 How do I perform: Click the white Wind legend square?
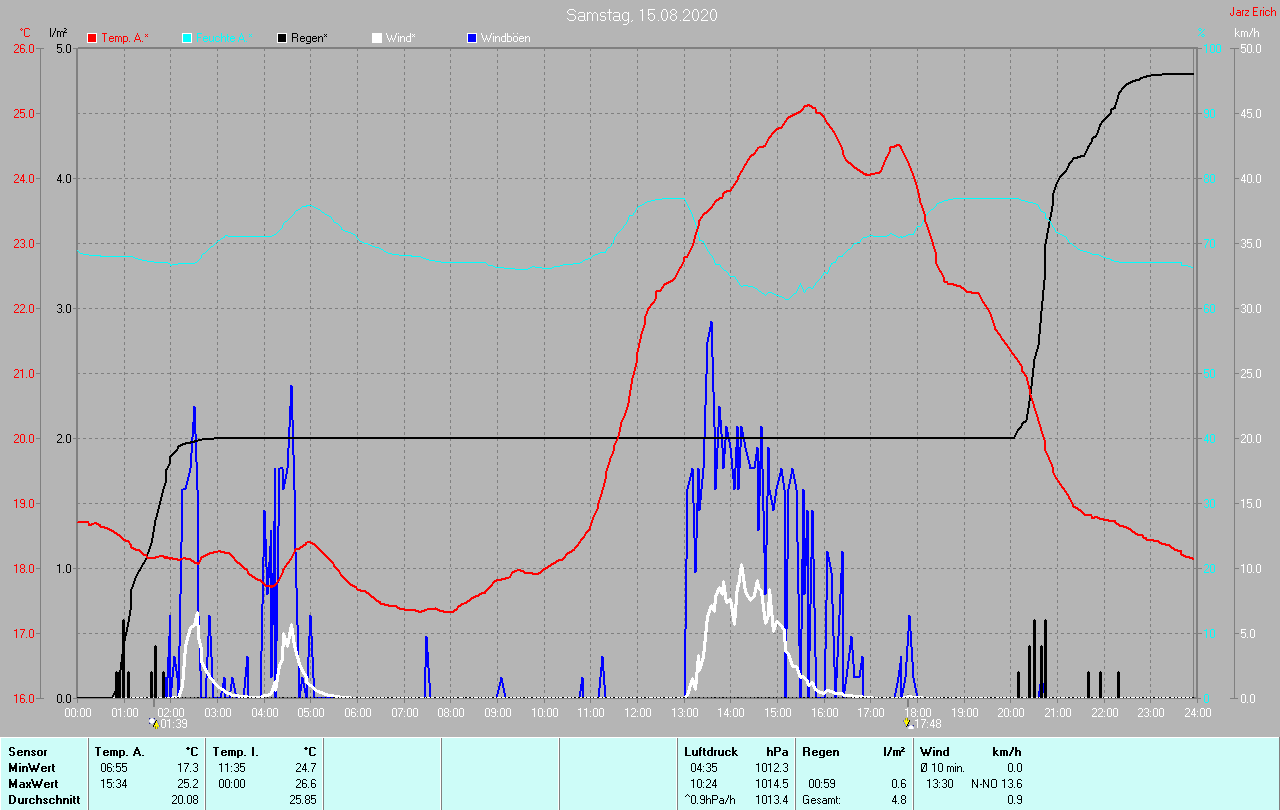point(377,38)
